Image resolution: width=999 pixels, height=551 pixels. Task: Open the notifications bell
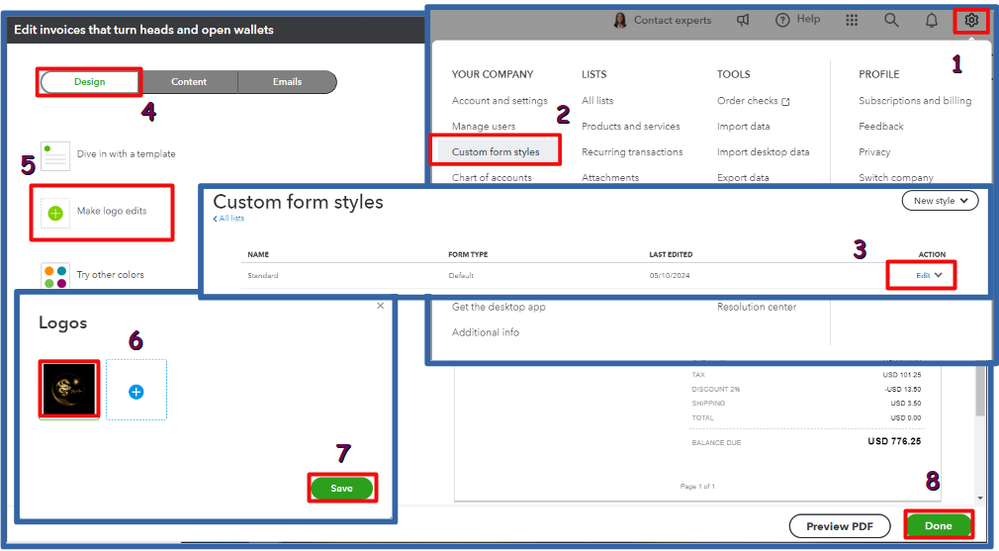pyautogui.click(x=931, y=20)
